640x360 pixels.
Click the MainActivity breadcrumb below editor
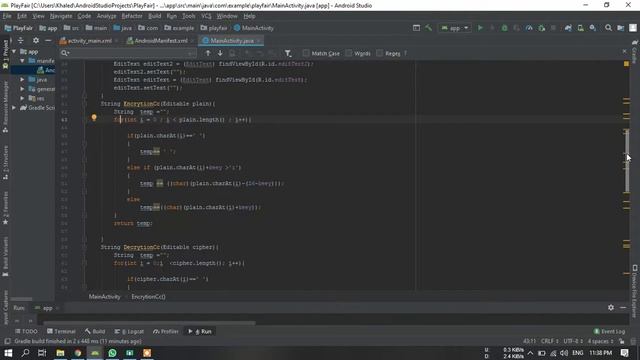104,297
